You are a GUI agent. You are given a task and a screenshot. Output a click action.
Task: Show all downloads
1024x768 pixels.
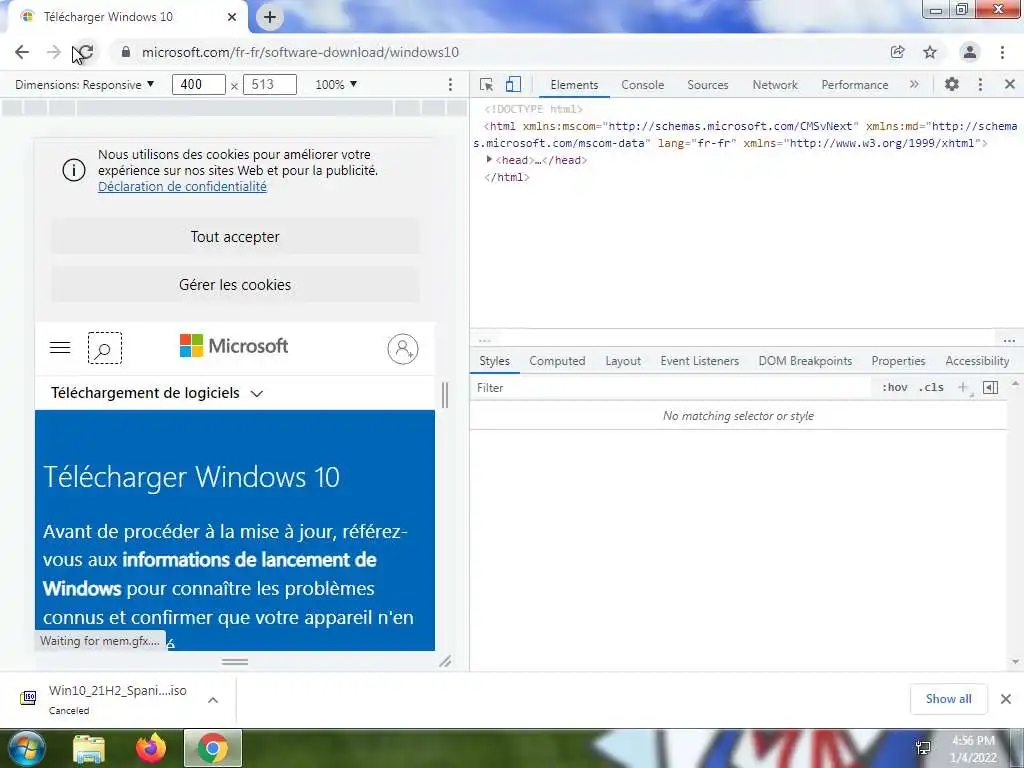click(x=948, y=699)
